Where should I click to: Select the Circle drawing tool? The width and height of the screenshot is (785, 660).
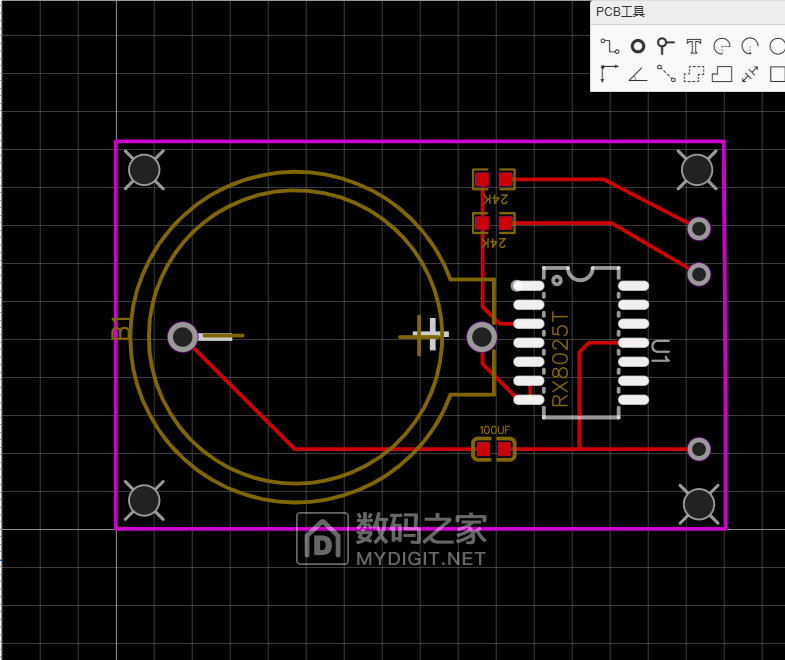[777, 46]
